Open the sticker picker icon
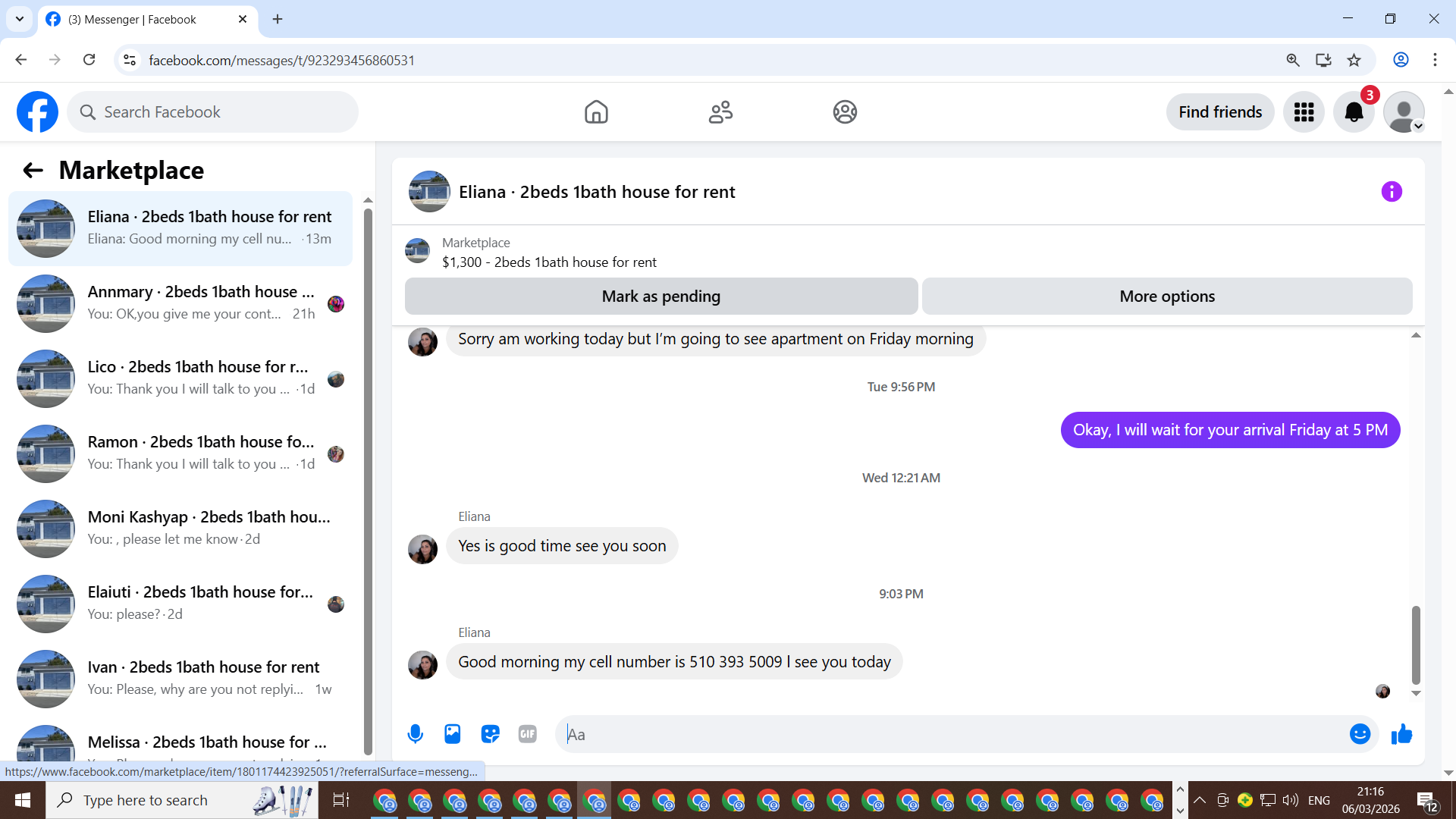Viewport: 1456px width, 819px height. [x=491, y=734]
